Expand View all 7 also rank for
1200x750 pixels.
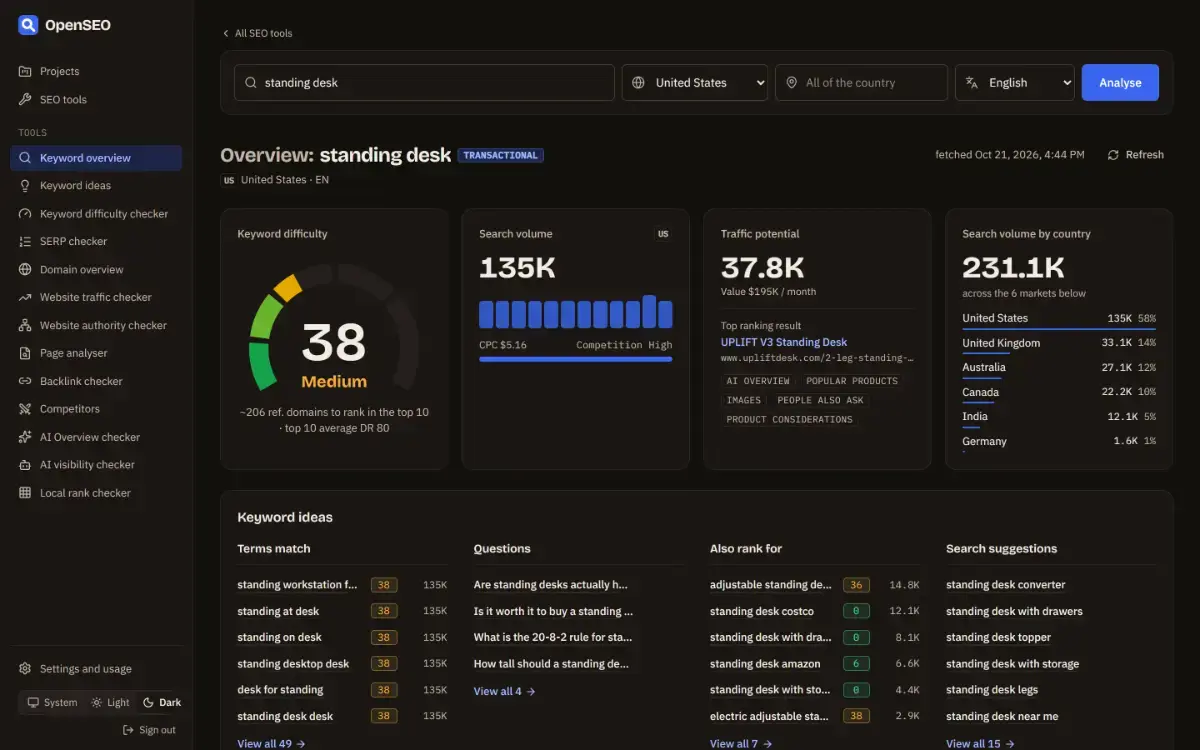[x=741, y=744]
